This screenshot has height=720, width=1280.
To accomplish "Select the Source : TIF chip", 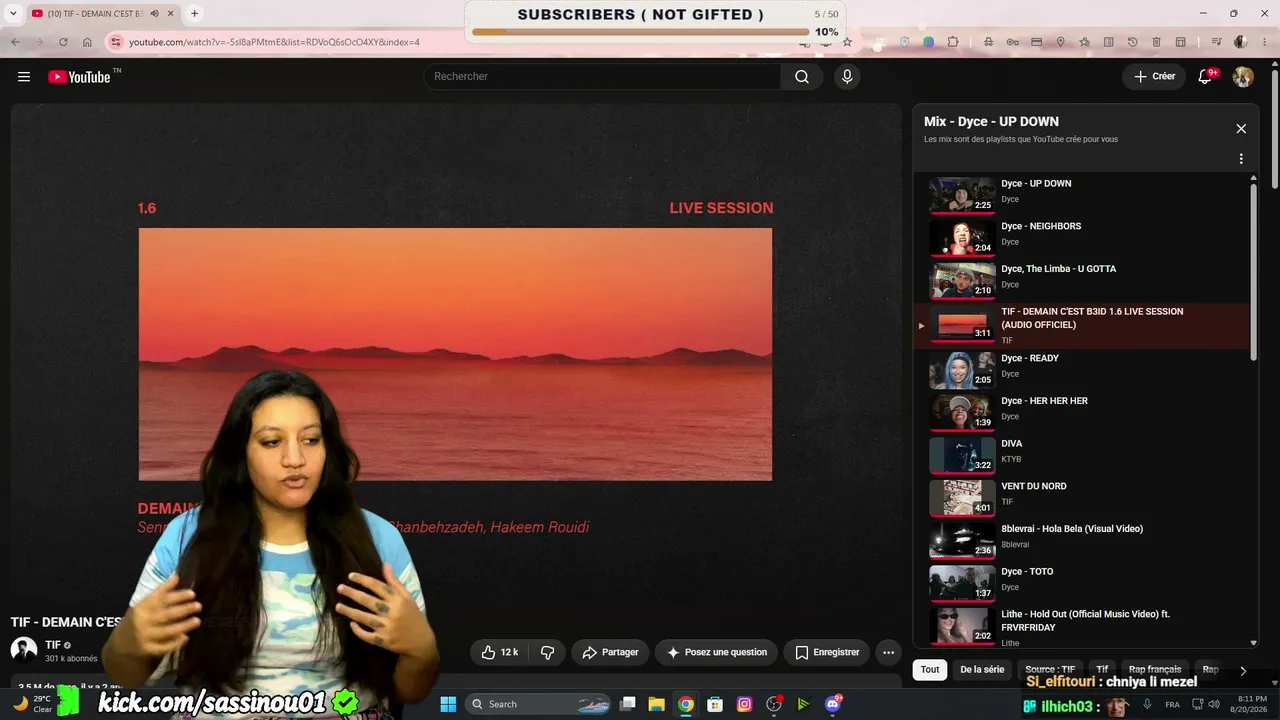I will pos(1050,670).
